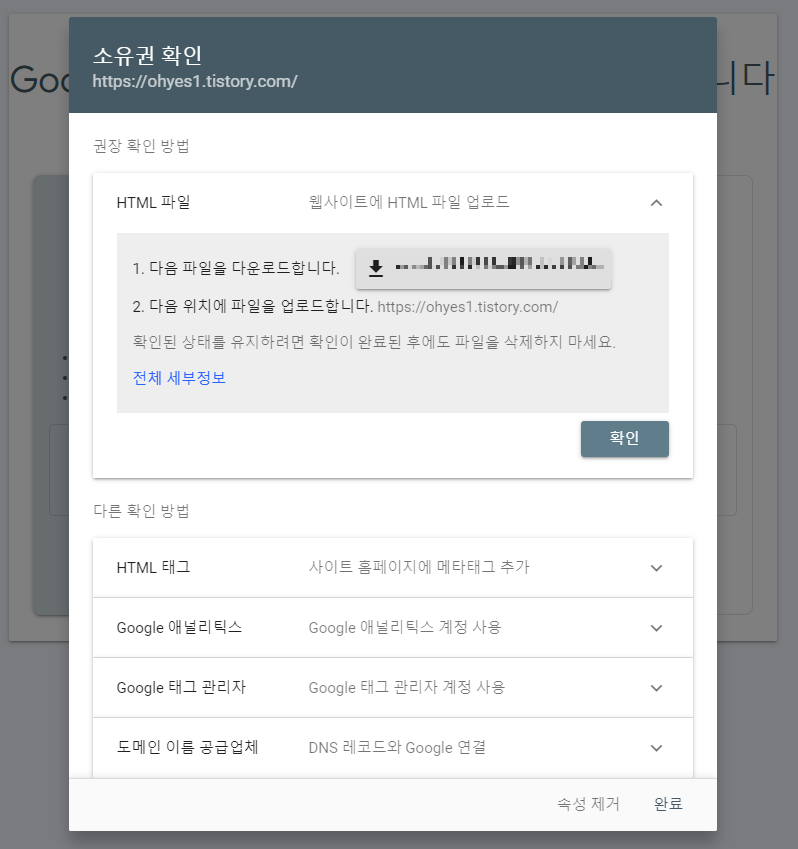
Task: Click the Google 태그 관리자 계정 사용 description
Action: point(407,688)
